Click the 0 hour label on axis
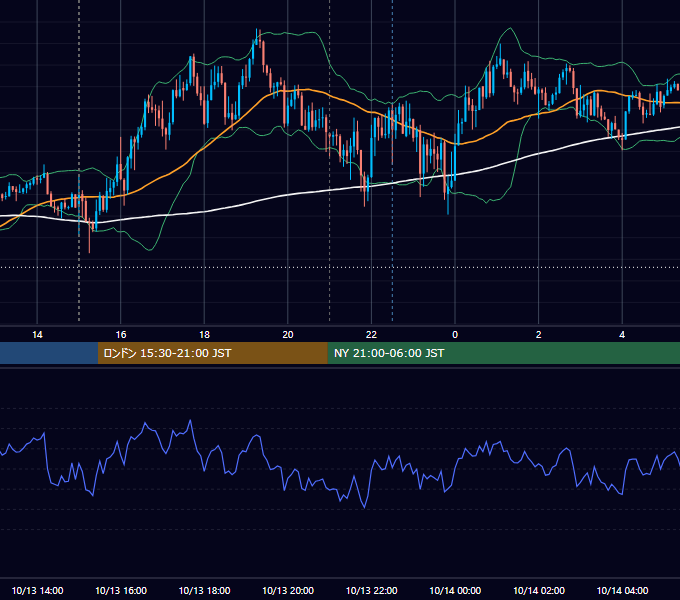 [x=455, y=335]
